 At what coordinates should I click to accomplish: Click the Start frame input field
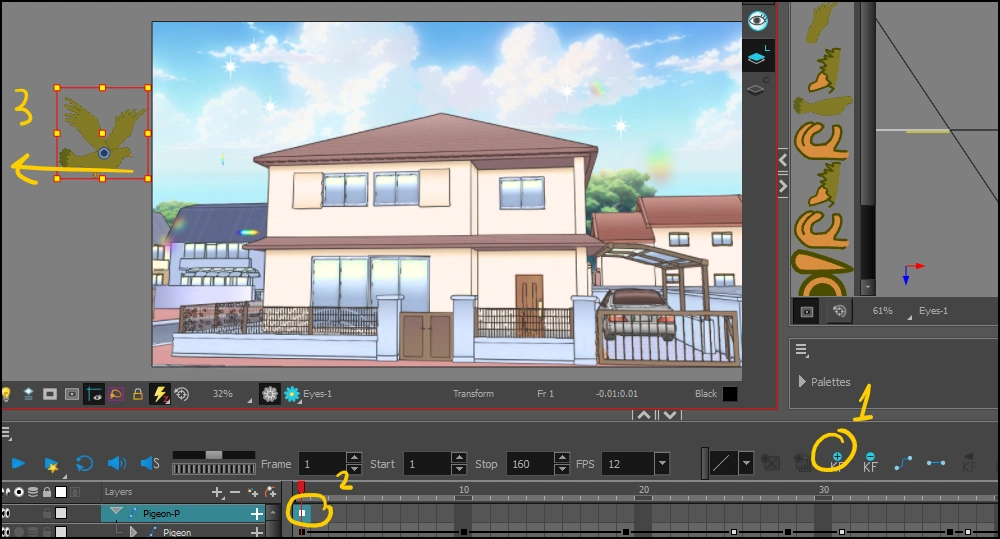pyautogui.click(x=427, y=464)
